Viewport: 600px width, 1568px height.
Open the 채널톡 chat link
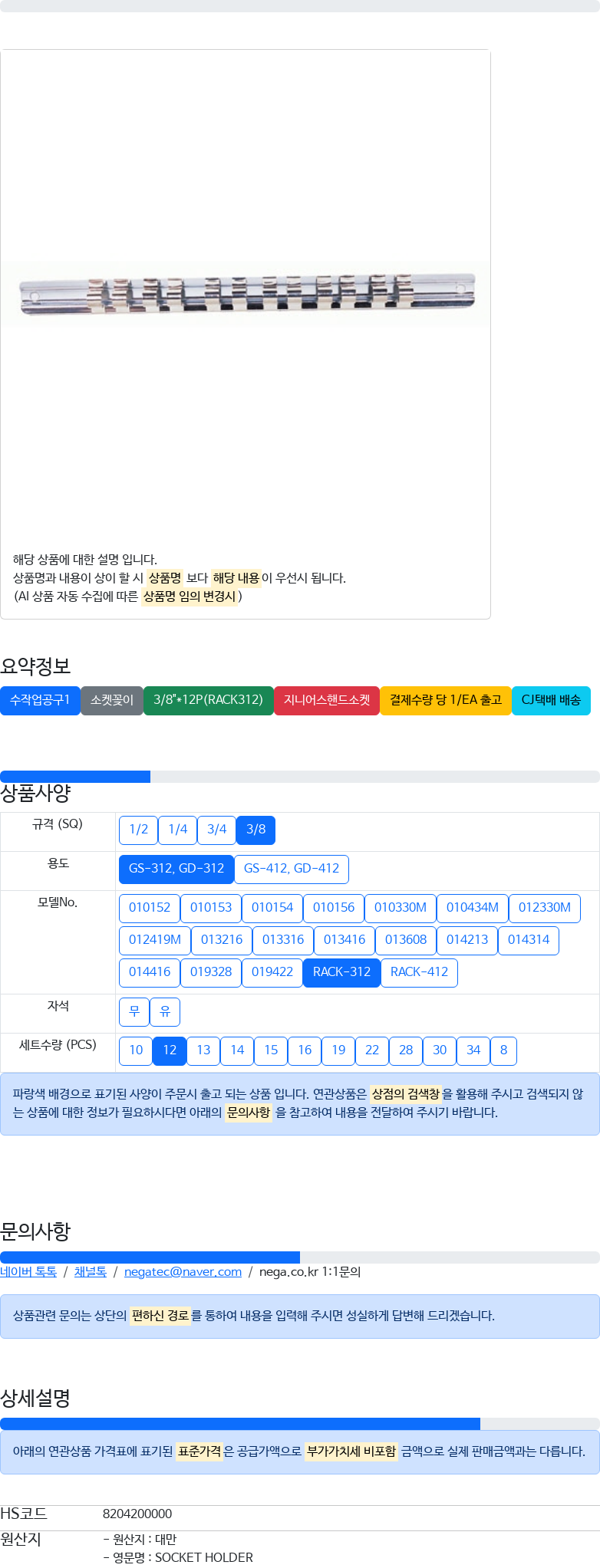pos(91,1272)
